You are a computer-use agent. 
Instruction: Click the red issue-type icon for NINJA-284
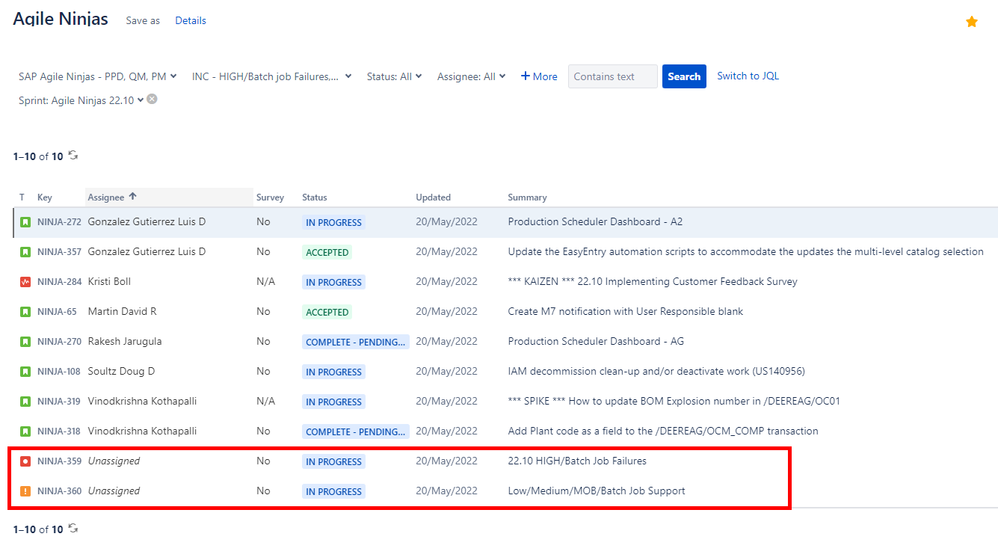pyautogui.click(x=25, y=282)
